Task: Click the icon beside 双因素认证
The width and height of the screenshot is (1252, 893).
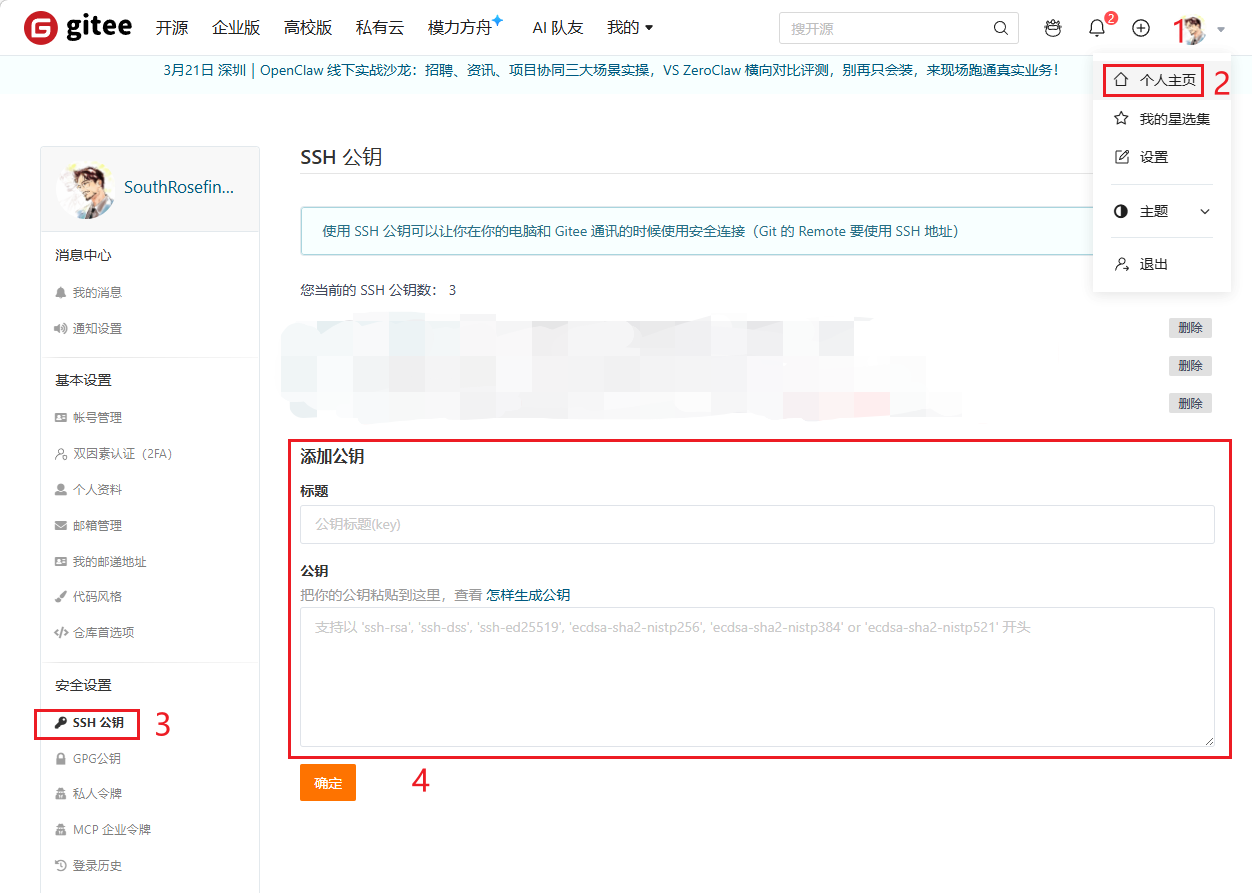Action: point(61,454)
